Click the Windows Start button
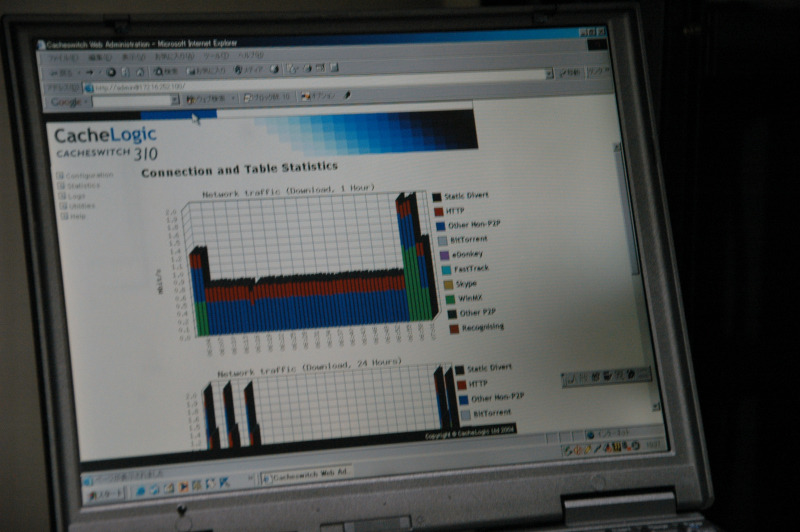 tap(106, 493)
